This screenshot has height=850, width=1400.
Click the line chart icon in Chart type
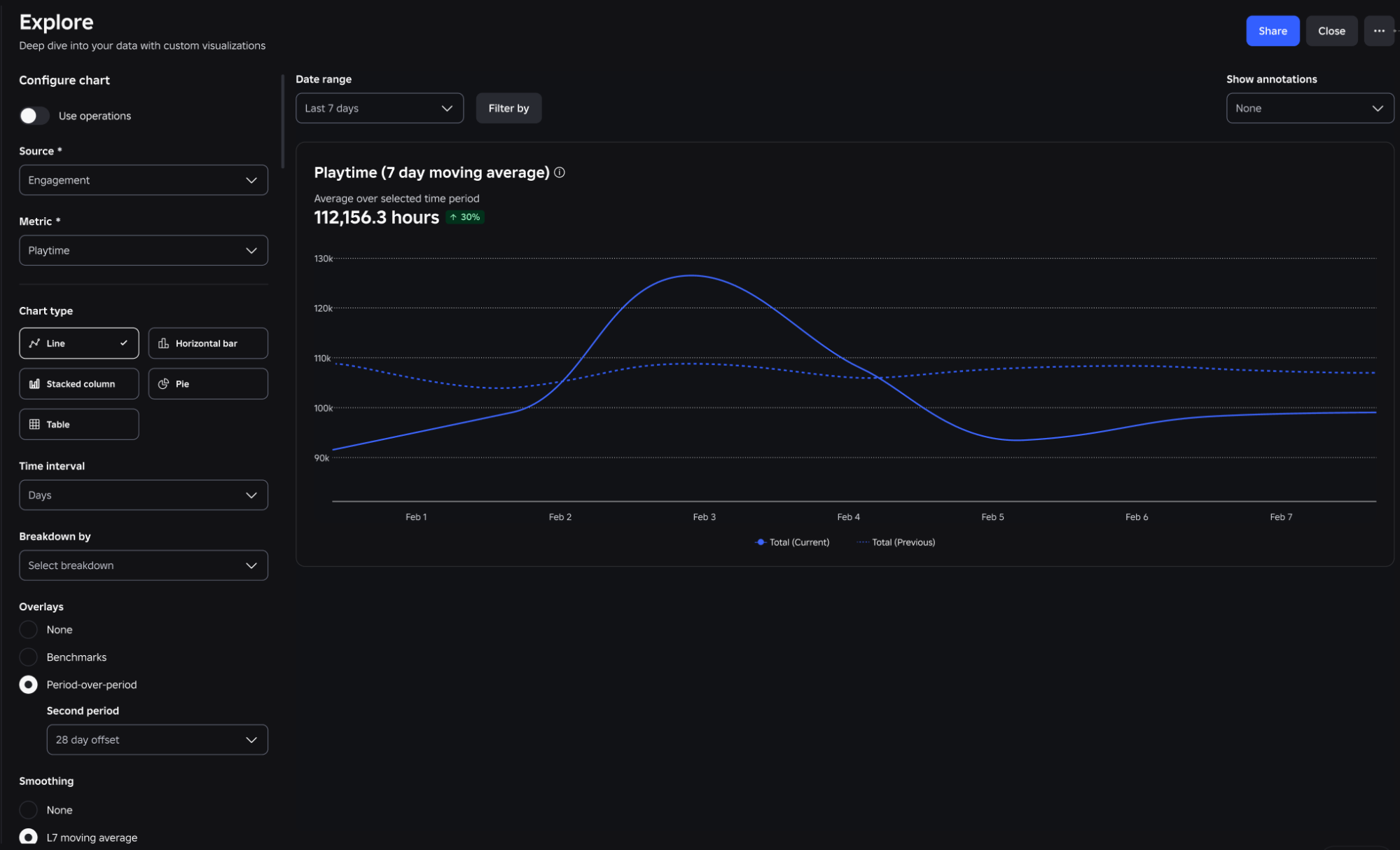pyautogui.click(x=34, y=343)
